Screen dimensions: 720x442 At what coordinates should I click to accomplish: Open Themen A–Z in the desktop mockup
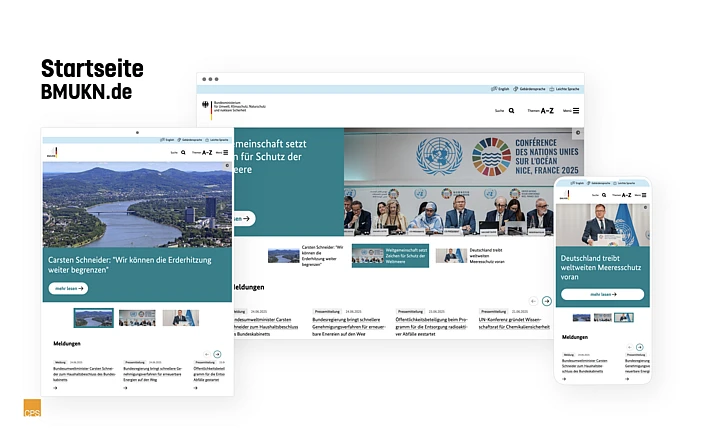(x=541, y=111)
